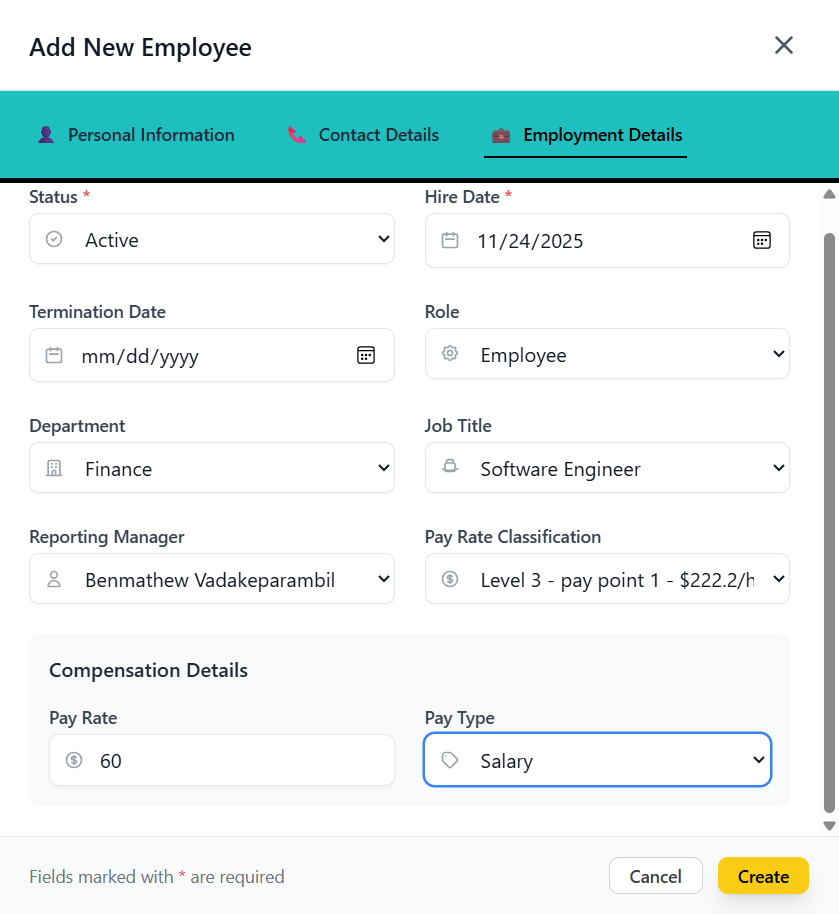
Task: Click the phone icon on Contact Details tab
Action: pyautogui.click(x=297, y=135)
